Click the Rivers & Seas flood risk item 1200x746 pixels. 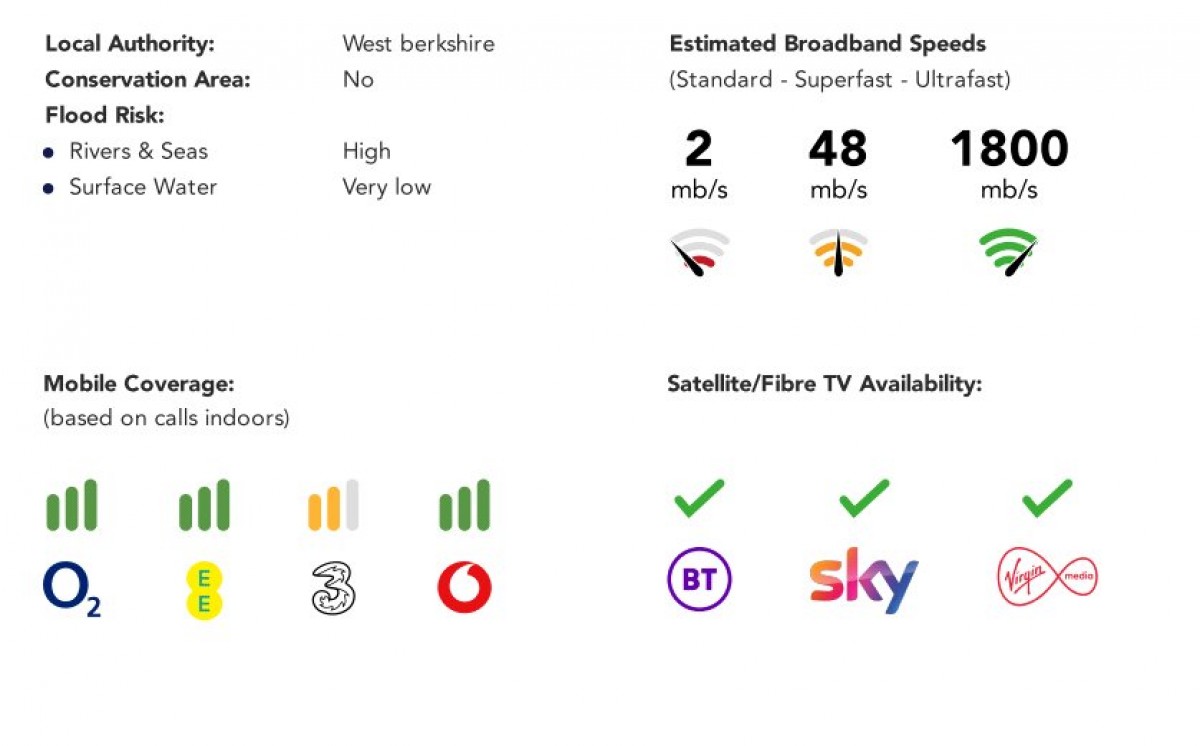click(138, 152)
